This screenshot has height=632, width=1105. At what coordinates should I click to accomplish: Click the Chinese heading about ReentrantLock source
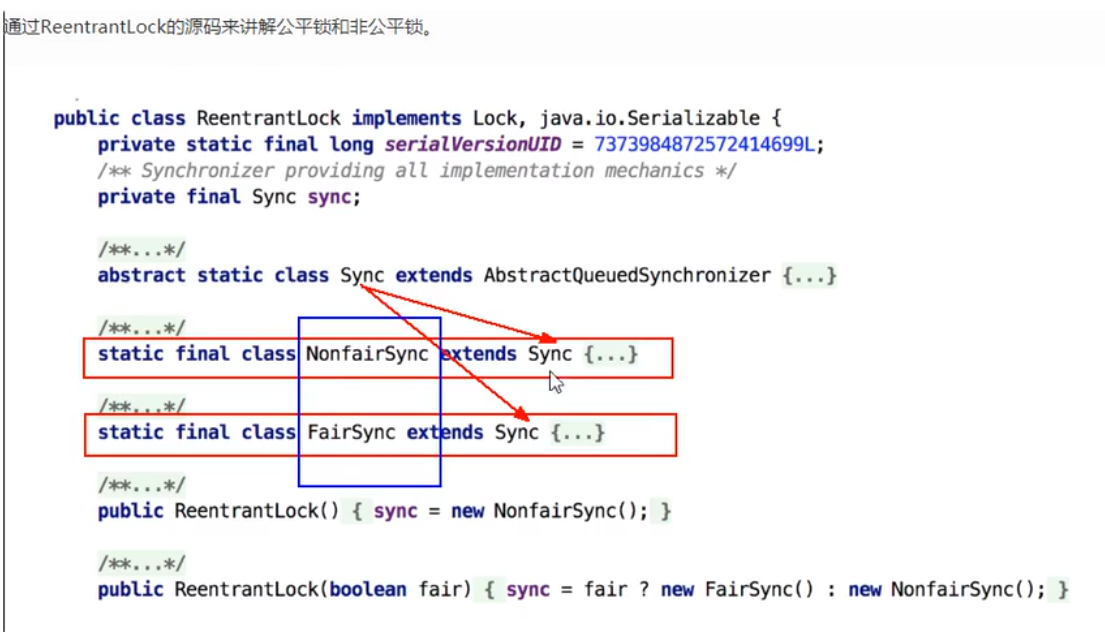click(218, 27)
